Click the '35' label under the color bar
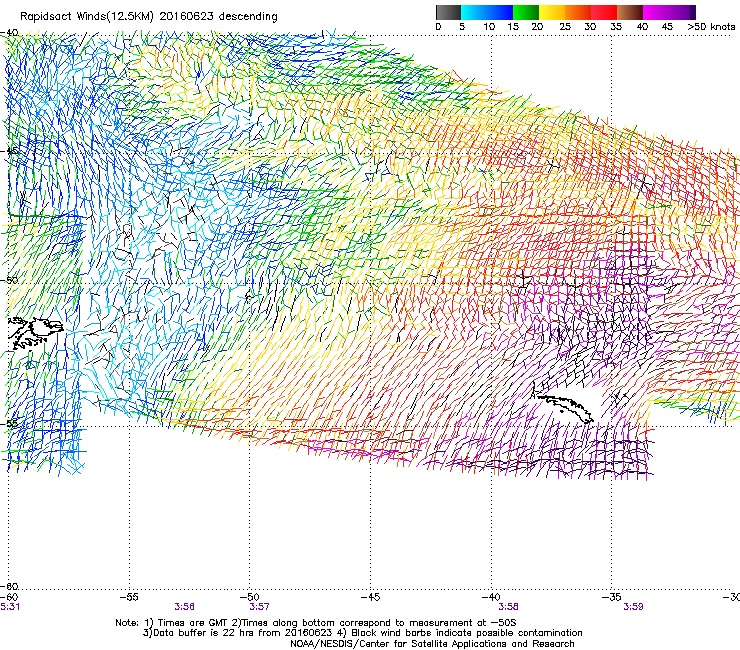The image size is (740, 650). pos(616,27)
